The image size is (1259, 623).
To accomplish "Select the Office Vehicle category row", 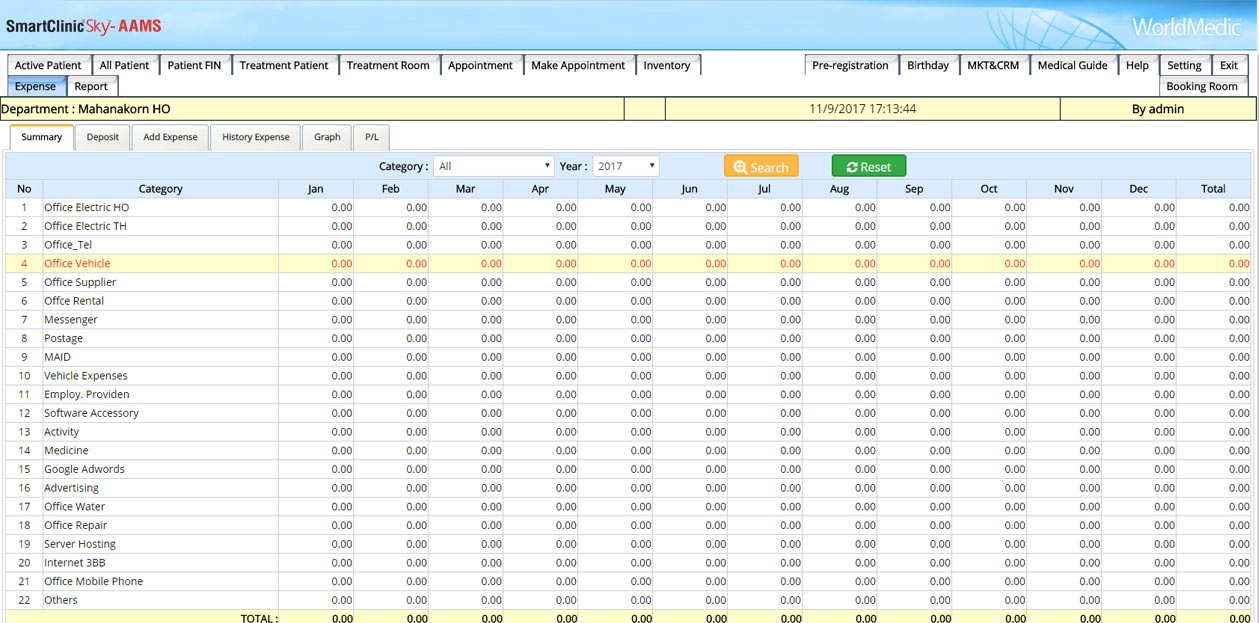I will [77, 263].
